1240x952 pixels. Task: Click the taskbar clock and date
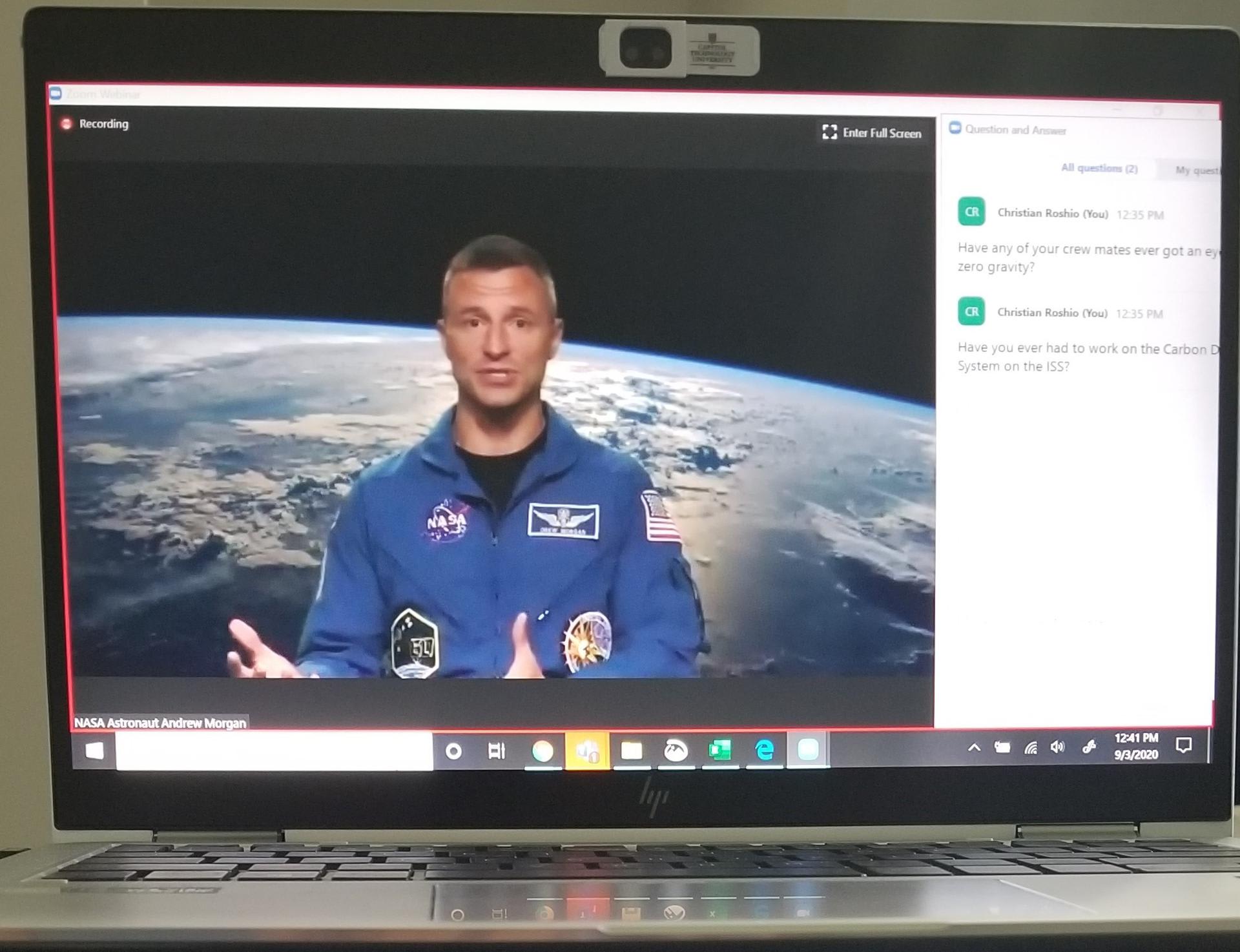(x=1136, y=746)
